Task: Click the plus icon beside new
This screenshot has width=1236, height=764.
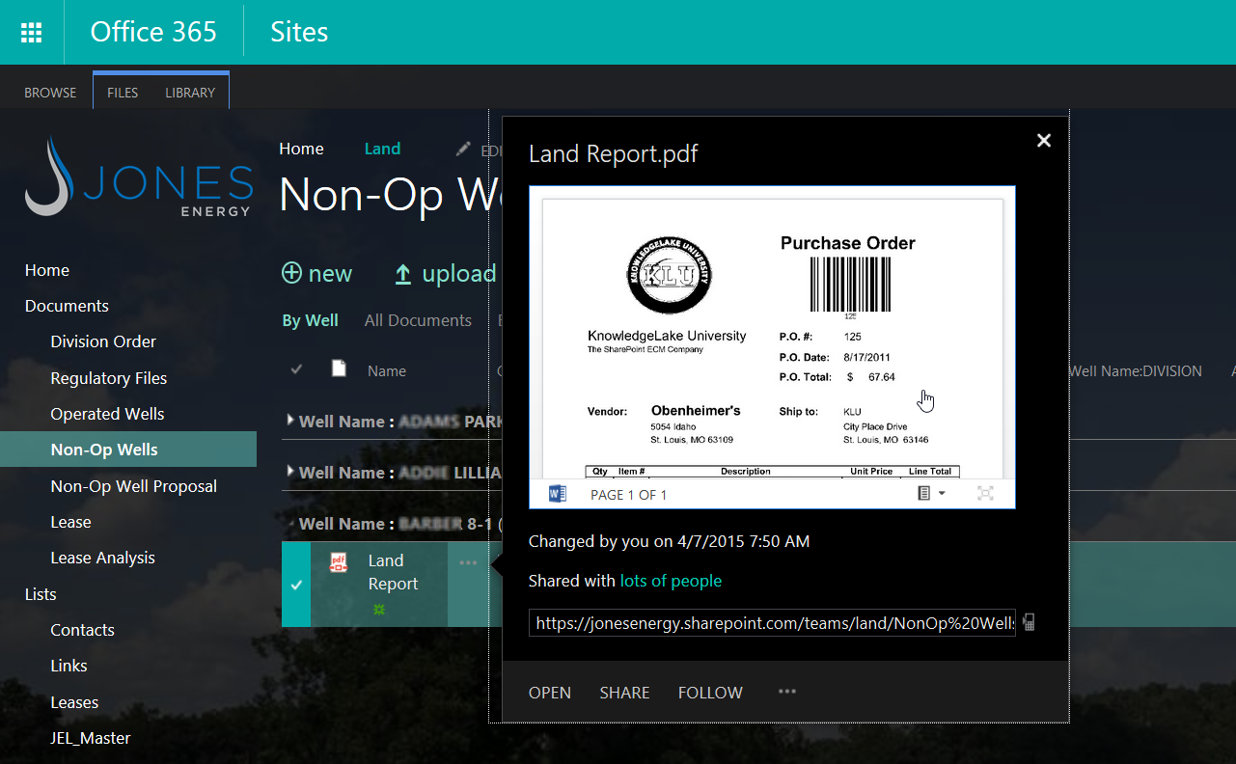Action: coord(291,273)
